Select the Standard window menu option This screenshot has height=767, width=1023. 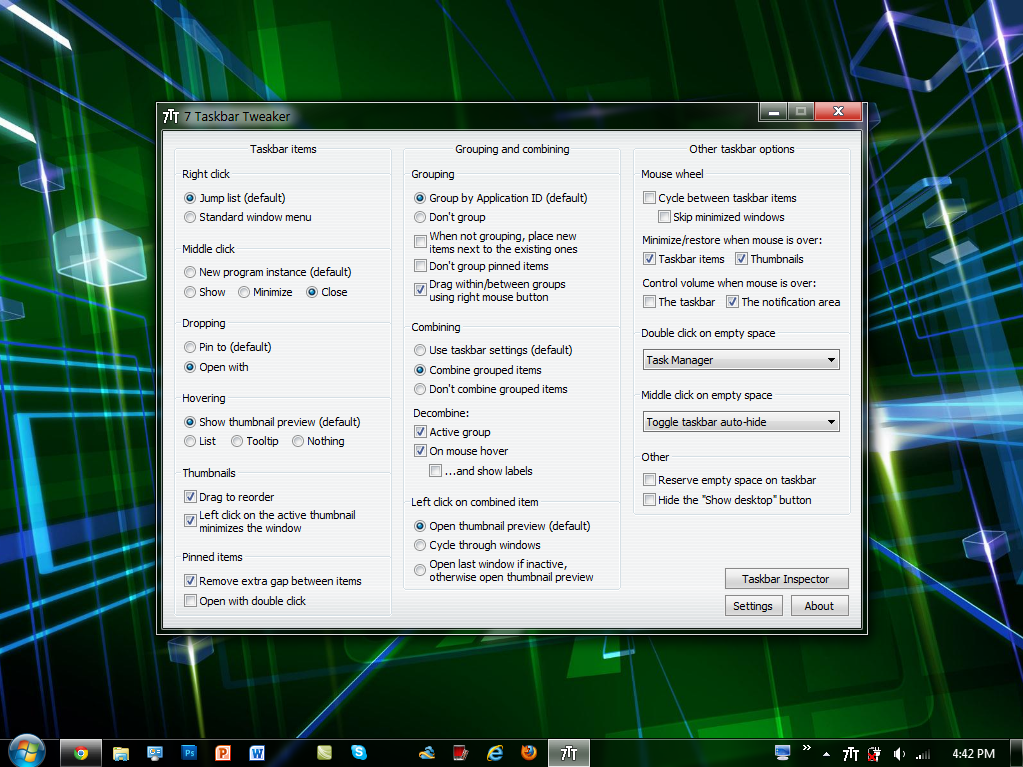coord(189,216)
